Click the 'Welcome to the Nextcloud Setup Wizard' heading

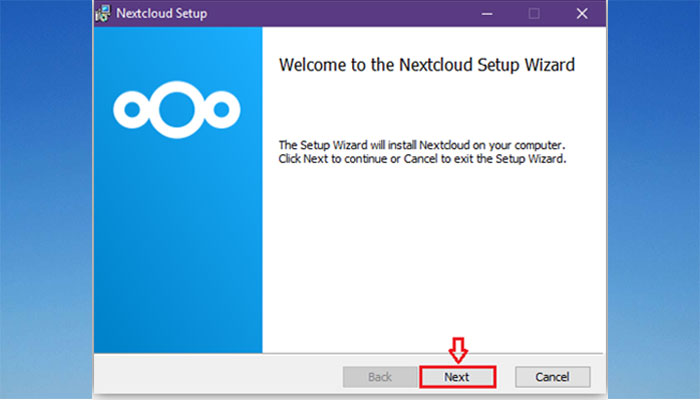coord(427,65)
